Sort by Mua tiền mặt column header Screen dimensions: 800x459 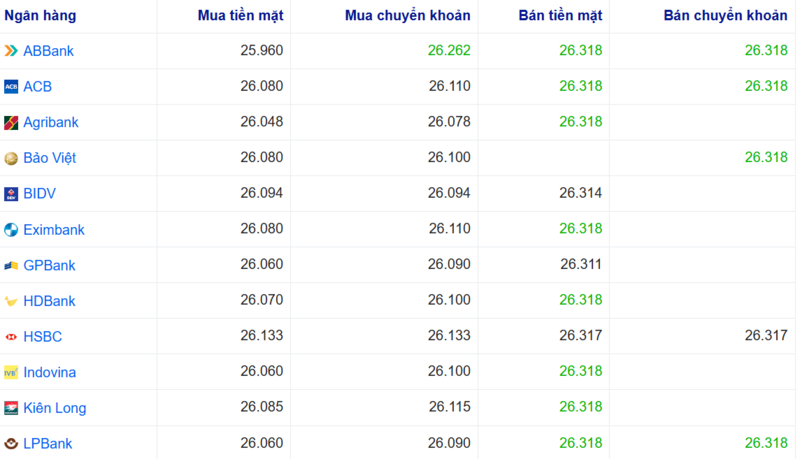click(240, 16)
